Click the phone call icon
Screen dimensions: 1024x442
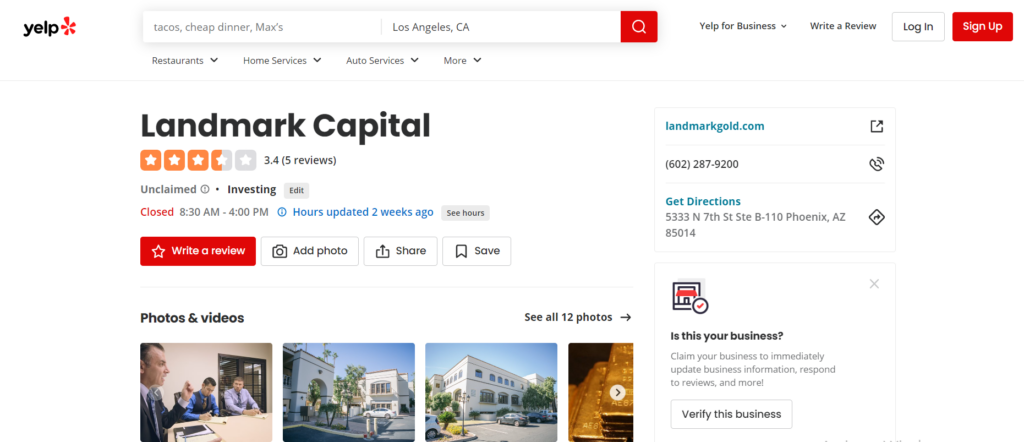coord(876,164)
